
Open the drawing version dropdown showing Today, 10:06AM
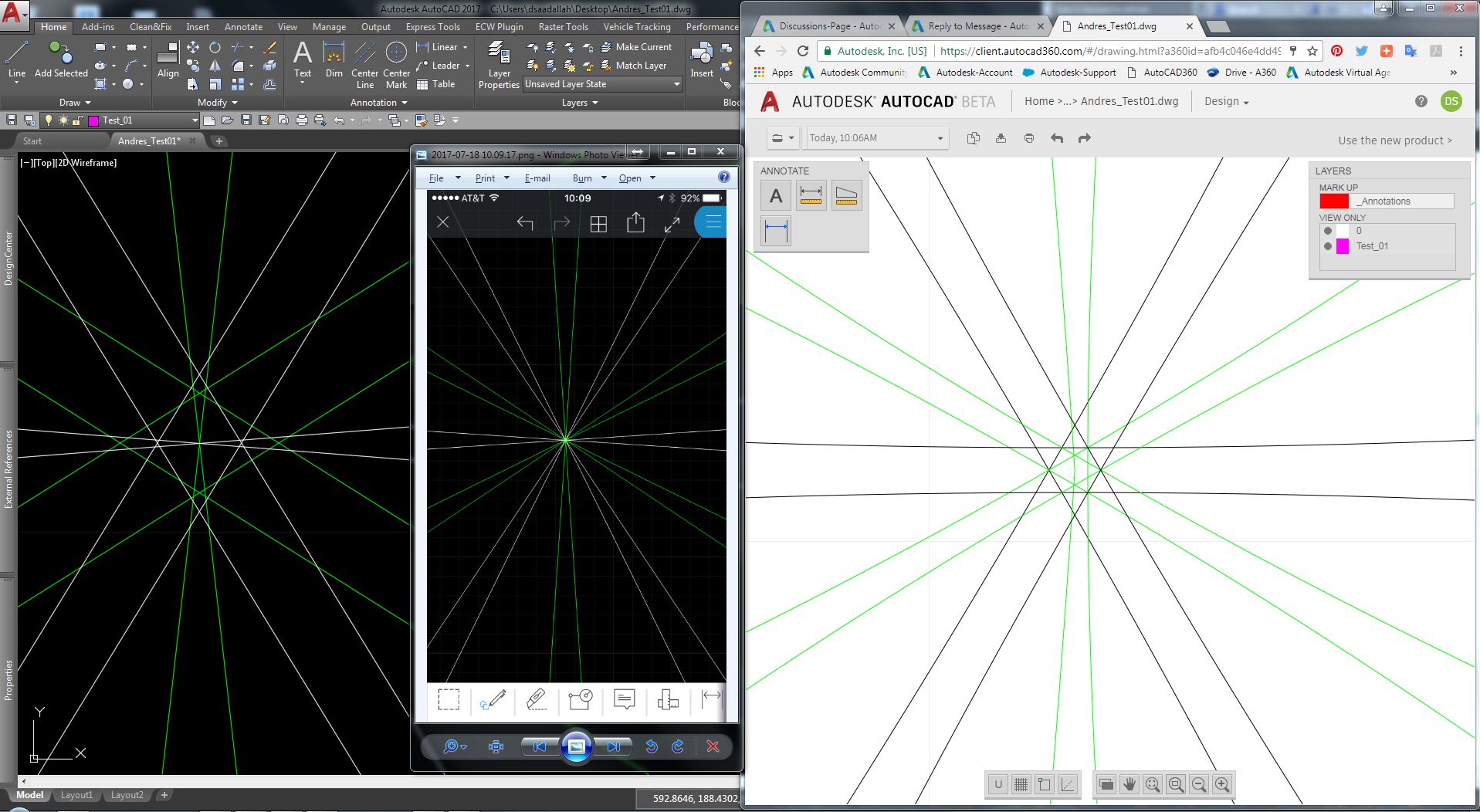tap(875, 137)
